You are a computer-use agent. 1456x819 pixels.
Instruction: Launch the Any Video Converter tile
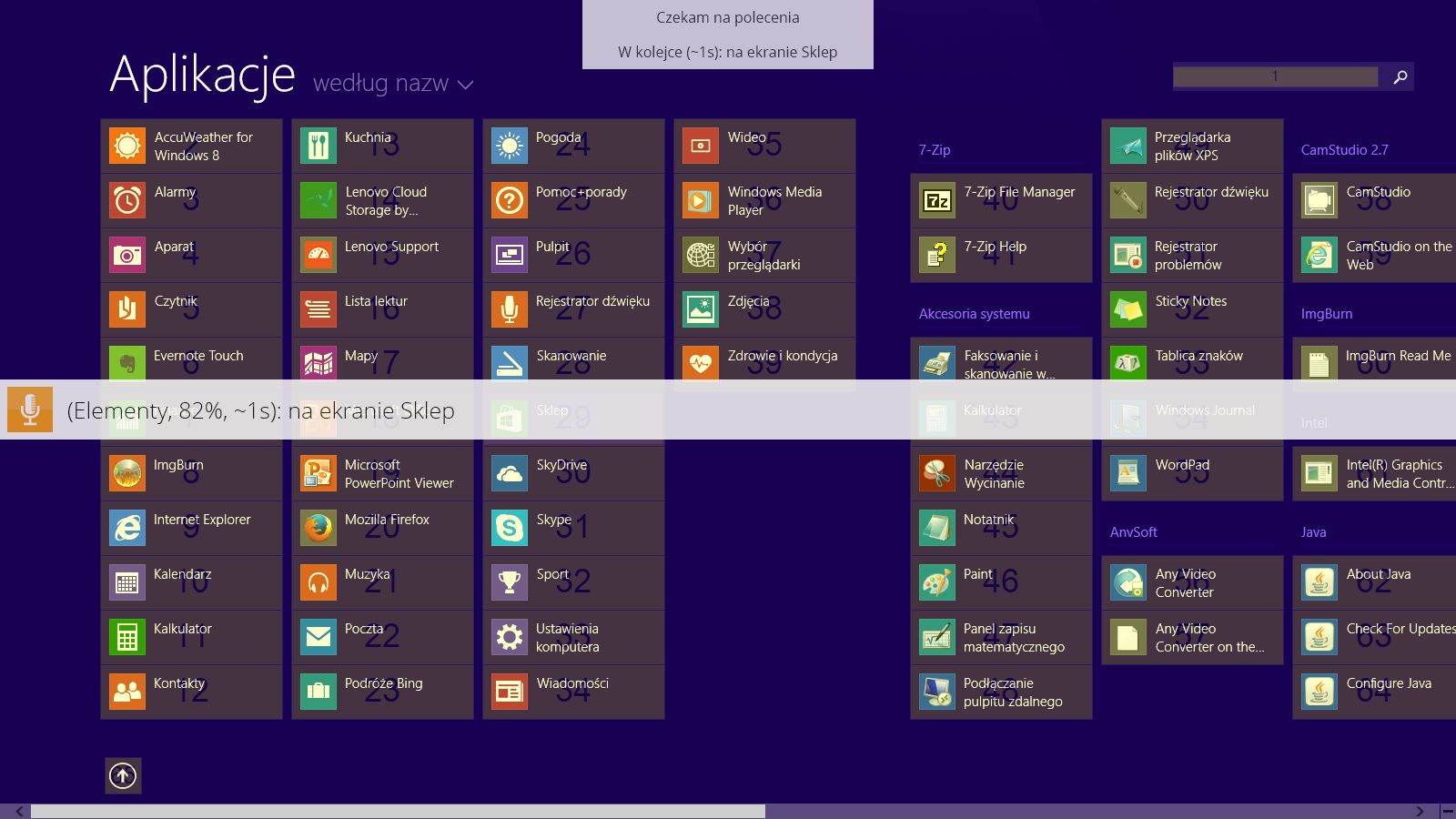(x=1192, y=582)
